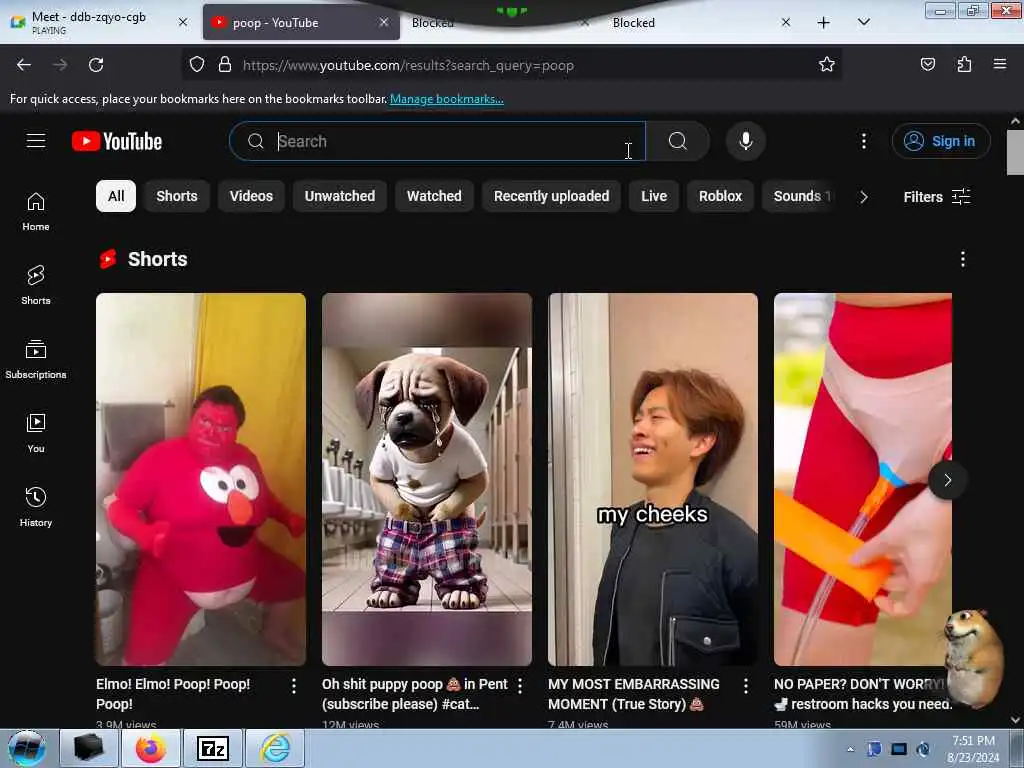Image resolution: width=1024 pixels, height=768 pixels.
Task: Close the Meet tab
Action: pos(183,22)
